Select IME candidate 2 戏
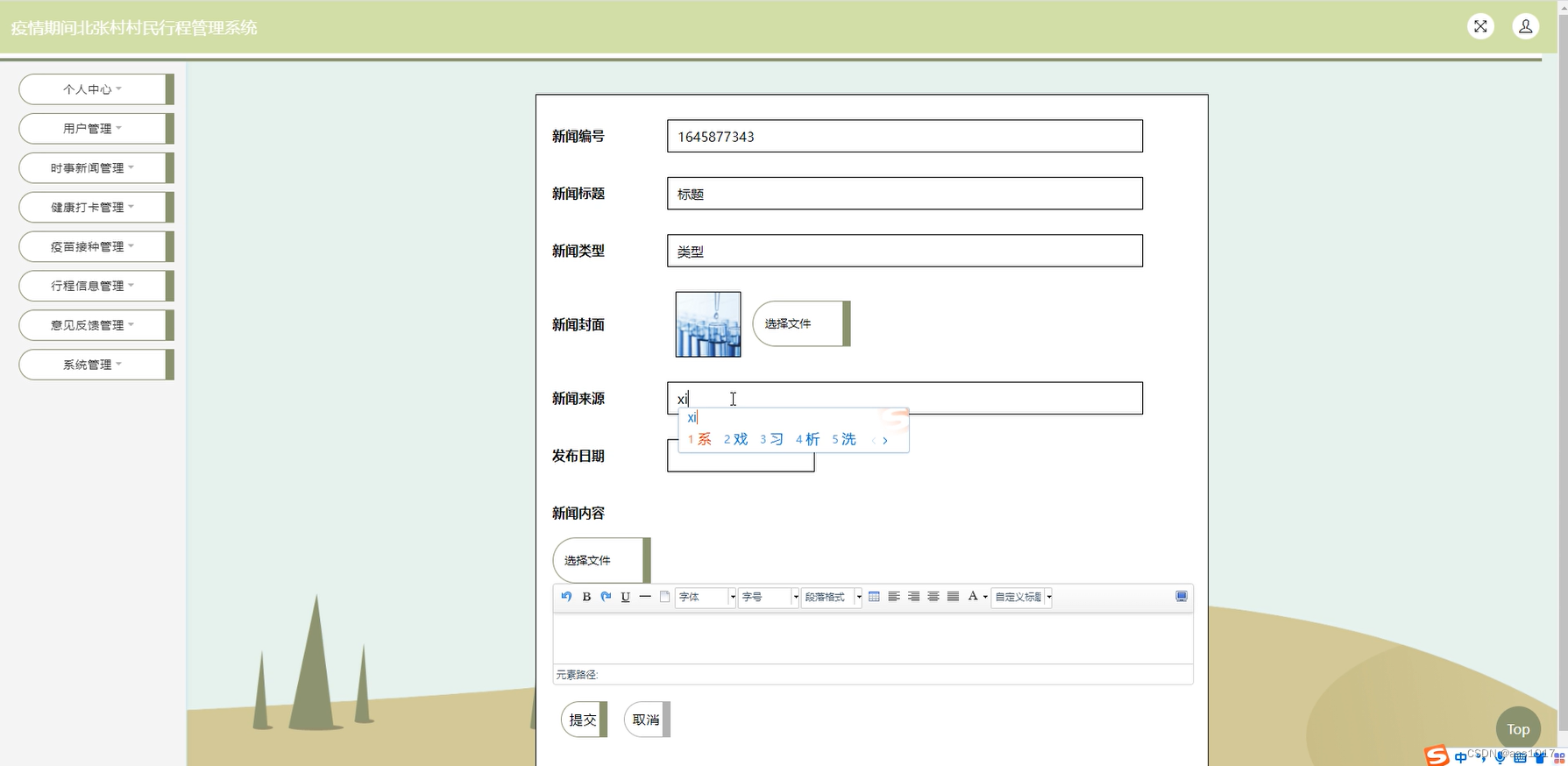1568x766 pixels. (735, 439)
